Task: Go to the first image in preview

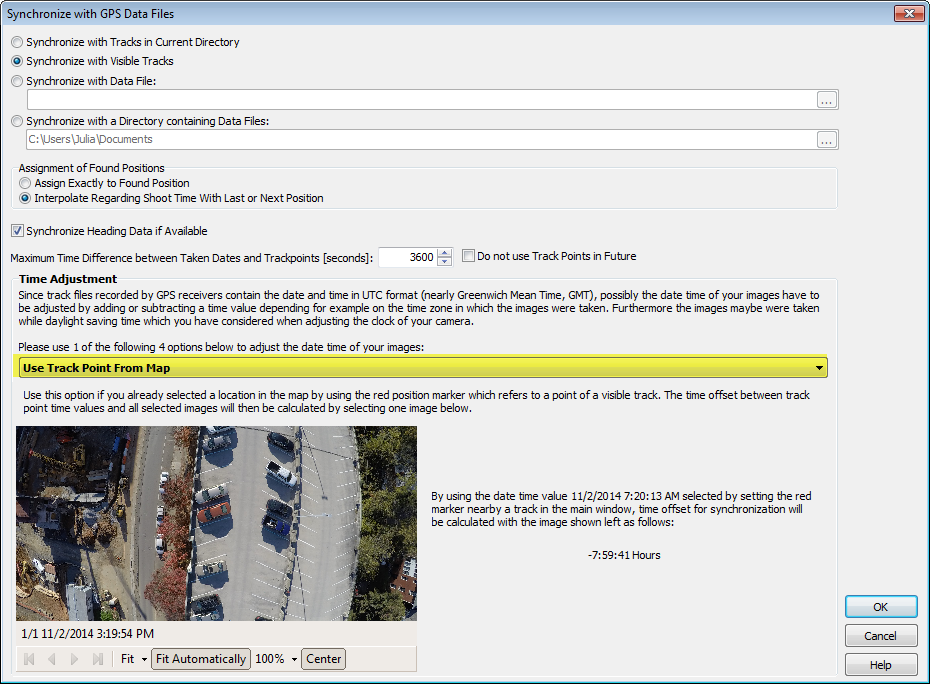Action: (29, 659)
